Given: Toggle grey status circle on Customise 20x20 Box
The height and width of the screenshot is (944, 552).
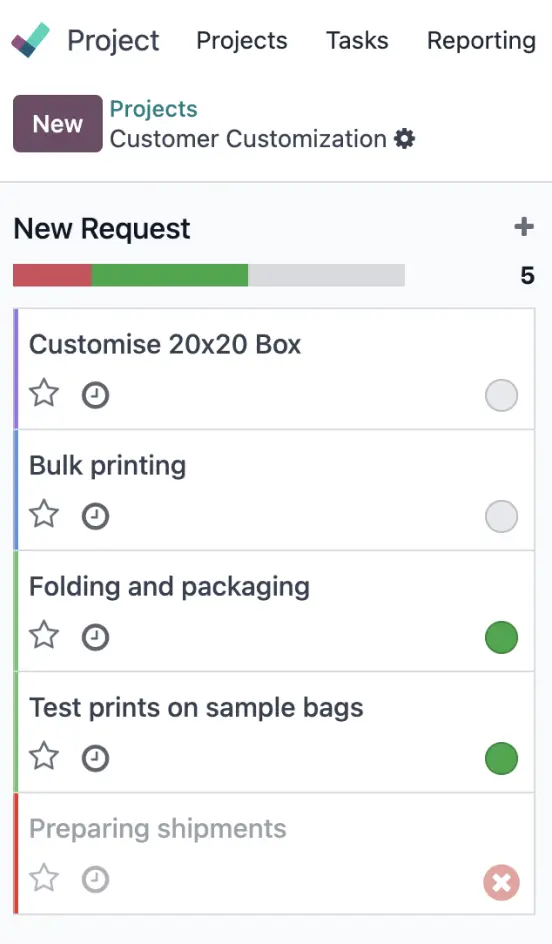Looking at the screenshot, I should coord(501,396).
